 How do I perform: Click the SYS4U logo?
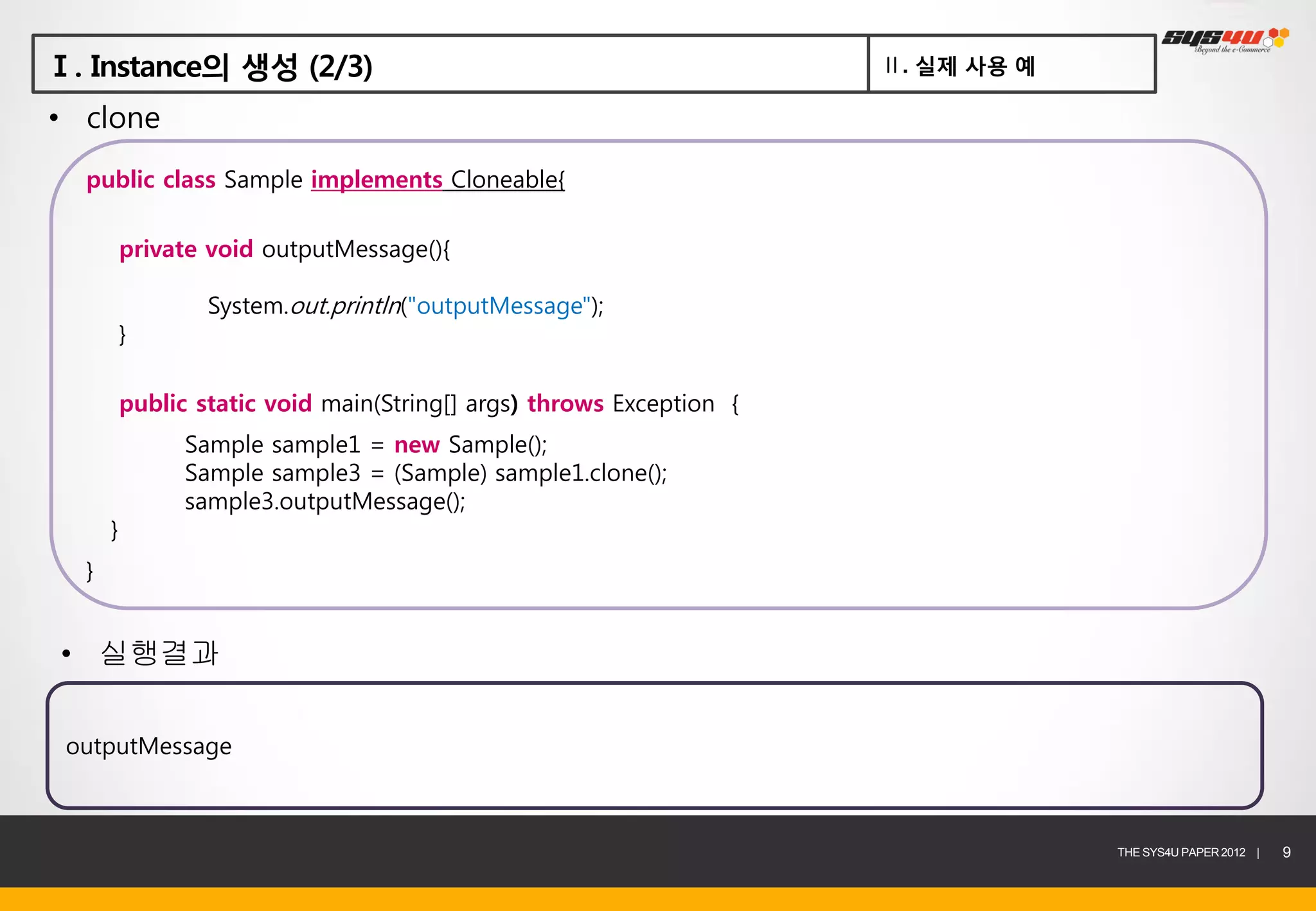(1225, 40)
